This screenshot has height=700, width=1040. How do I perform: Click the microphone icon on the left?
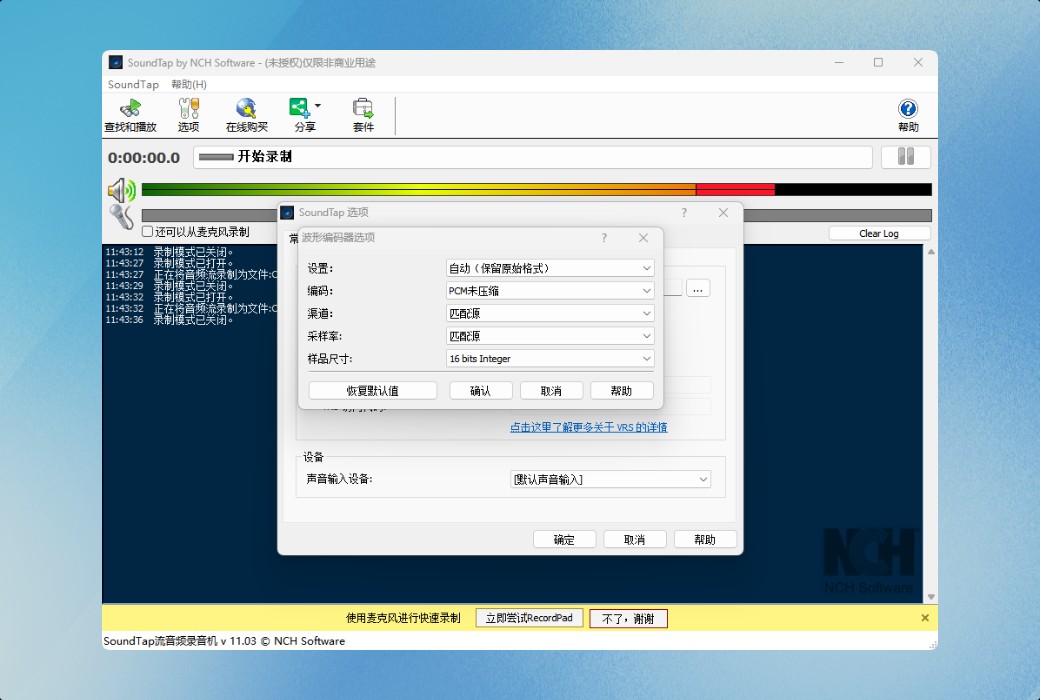[x=121, y=218]
